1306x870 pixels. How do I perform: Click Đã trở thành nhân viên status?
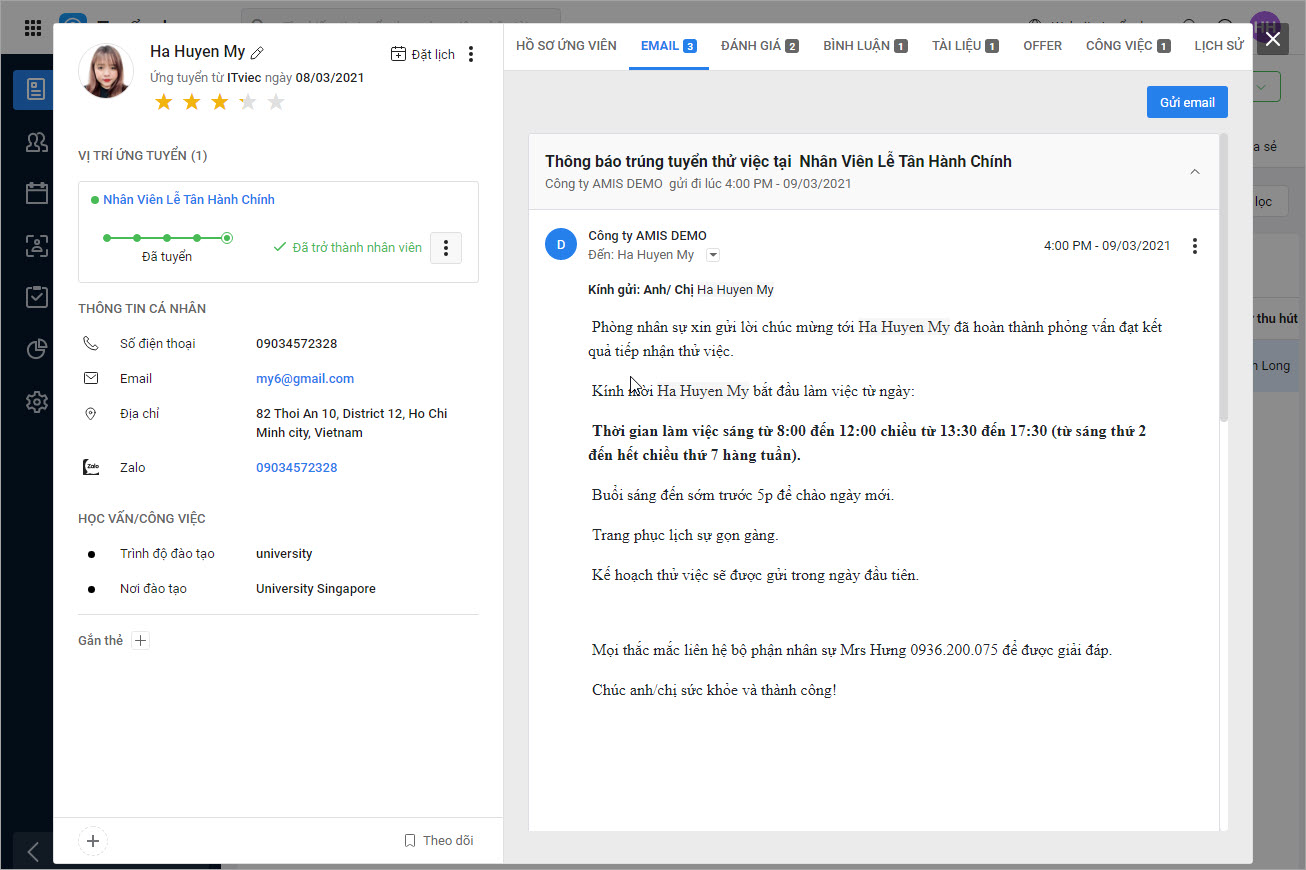point(347,248)
